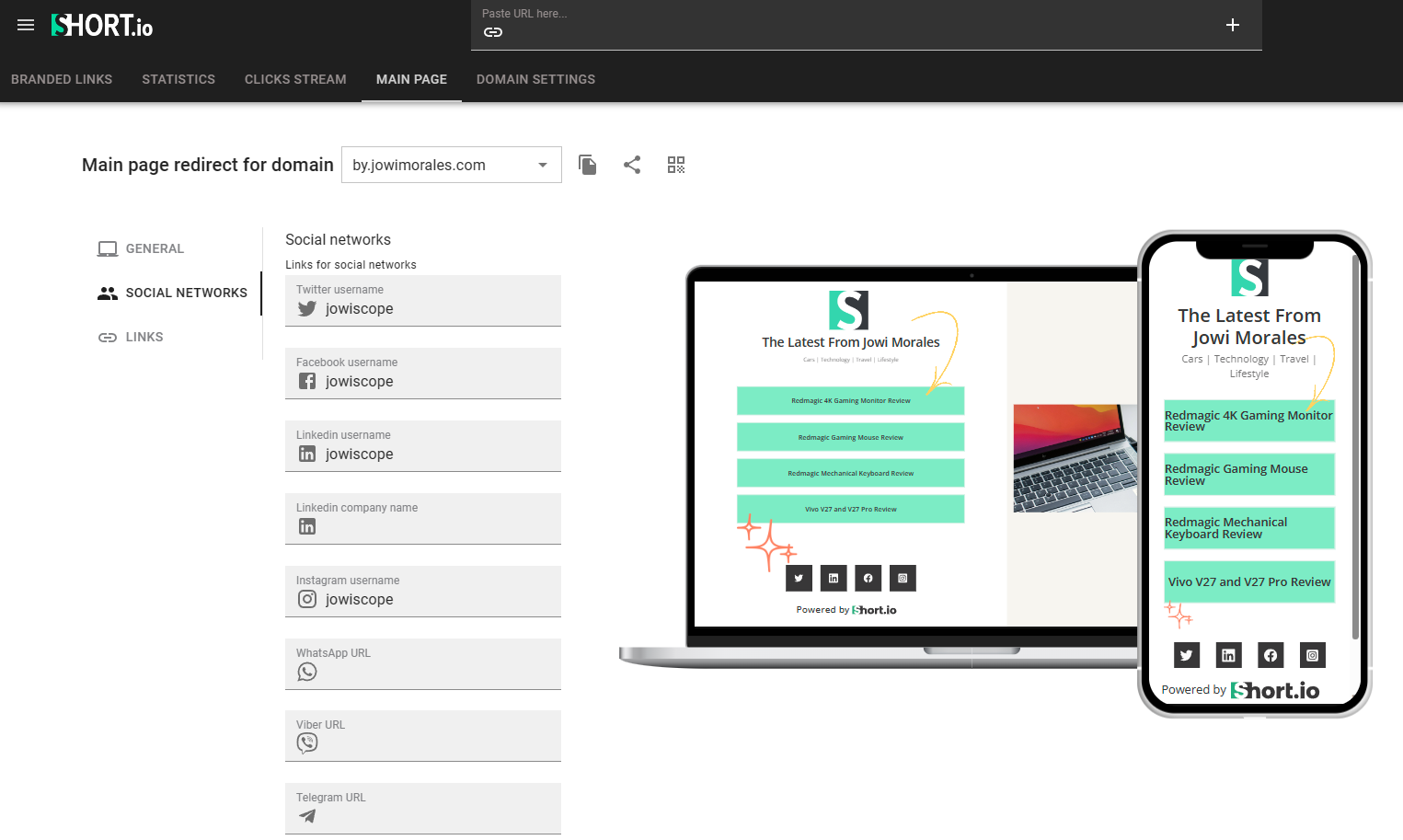Click the Short.io logo

pyautogui.click(x=102, y=25)
